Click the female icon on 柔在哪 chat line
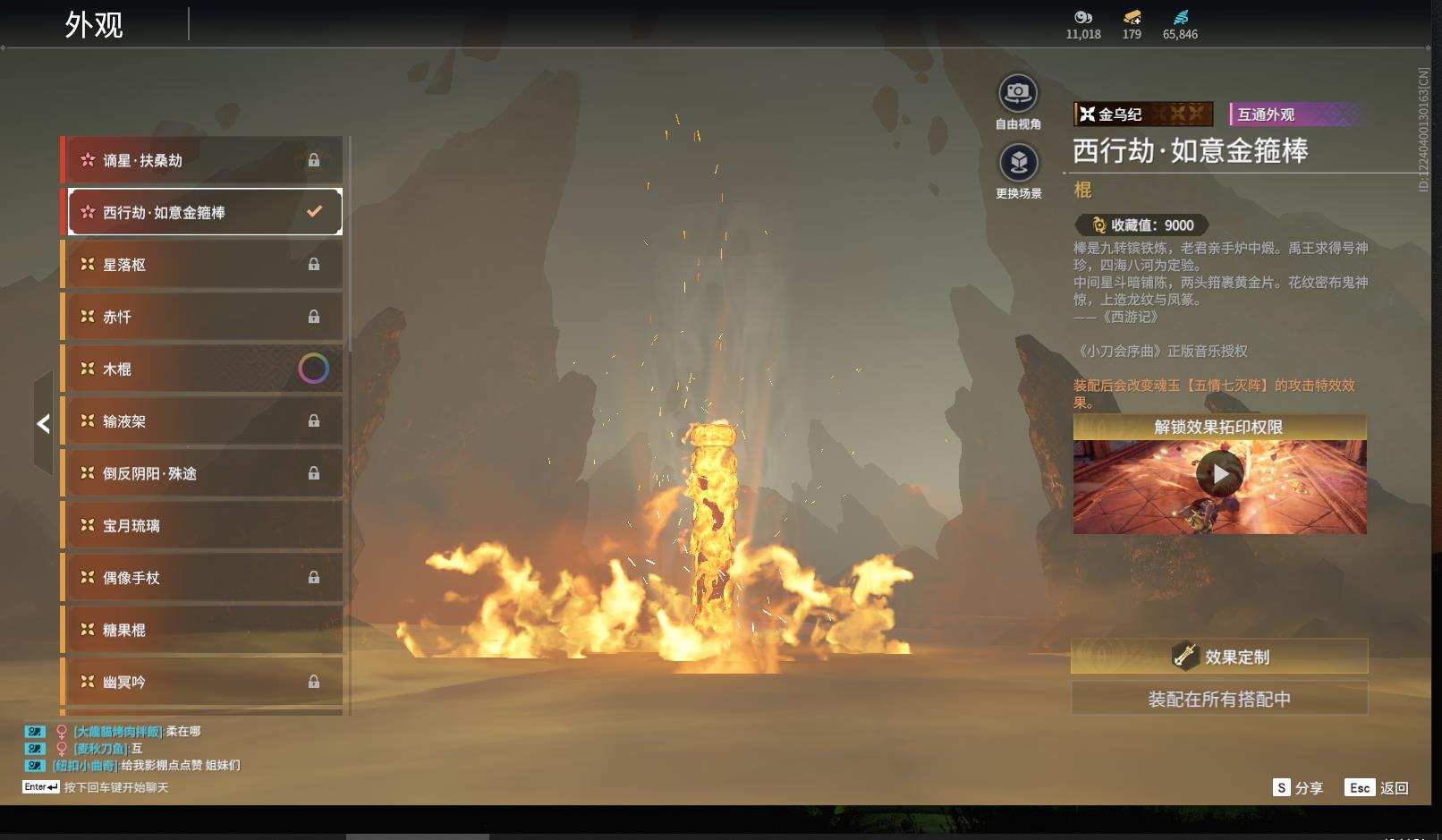The height and width of the screenshot is (840, 1442). [62, 732]
